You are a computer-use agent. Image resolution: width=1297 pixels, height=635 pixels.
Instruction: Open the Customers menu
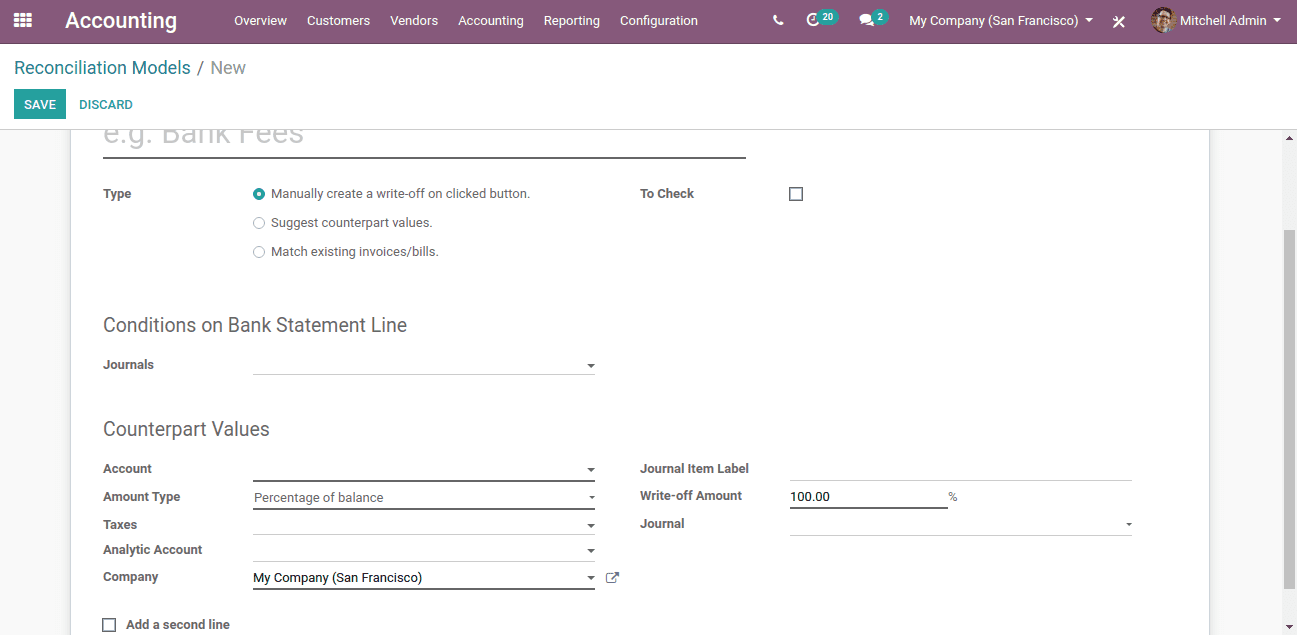click(x=338, y=20)
